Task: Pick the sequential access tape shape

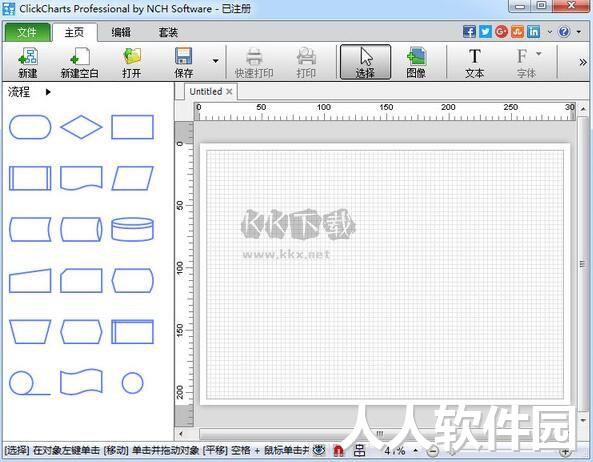Action: [29, 383]
